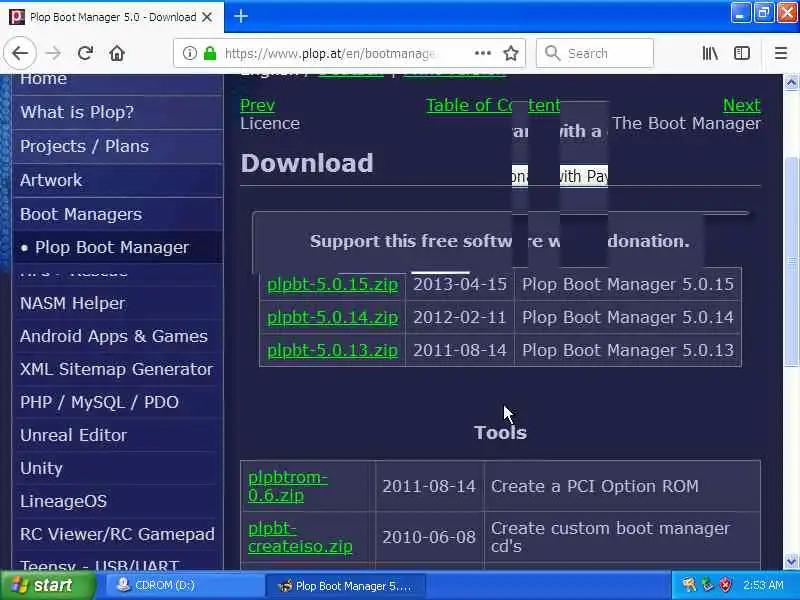
Task: Open RC Viewer/RC Gamepad in sidebar
Action: point(117,534)
